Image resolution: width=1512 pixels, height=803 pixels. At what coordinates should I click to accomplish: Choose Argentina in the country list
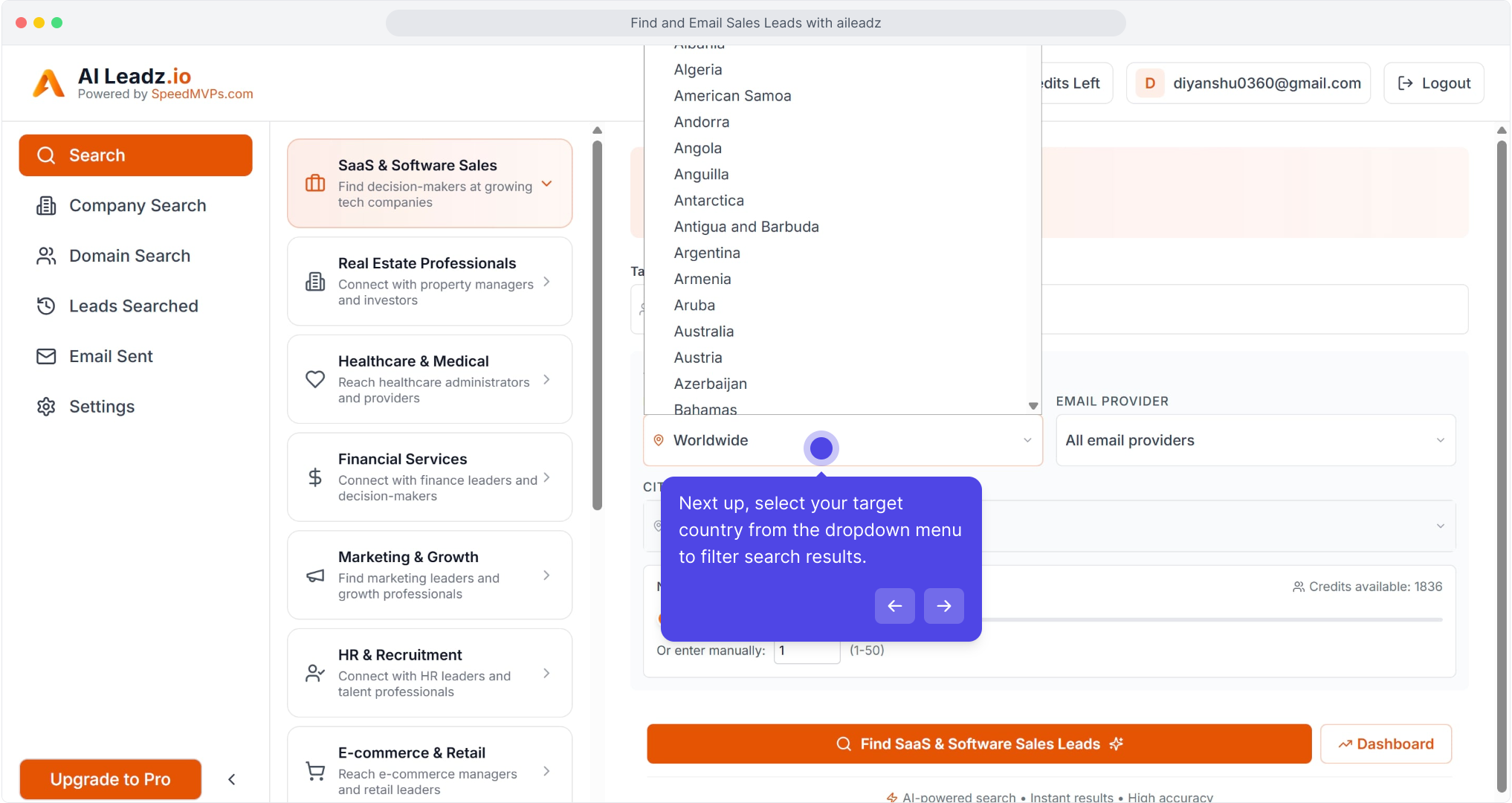pos(707,253)
